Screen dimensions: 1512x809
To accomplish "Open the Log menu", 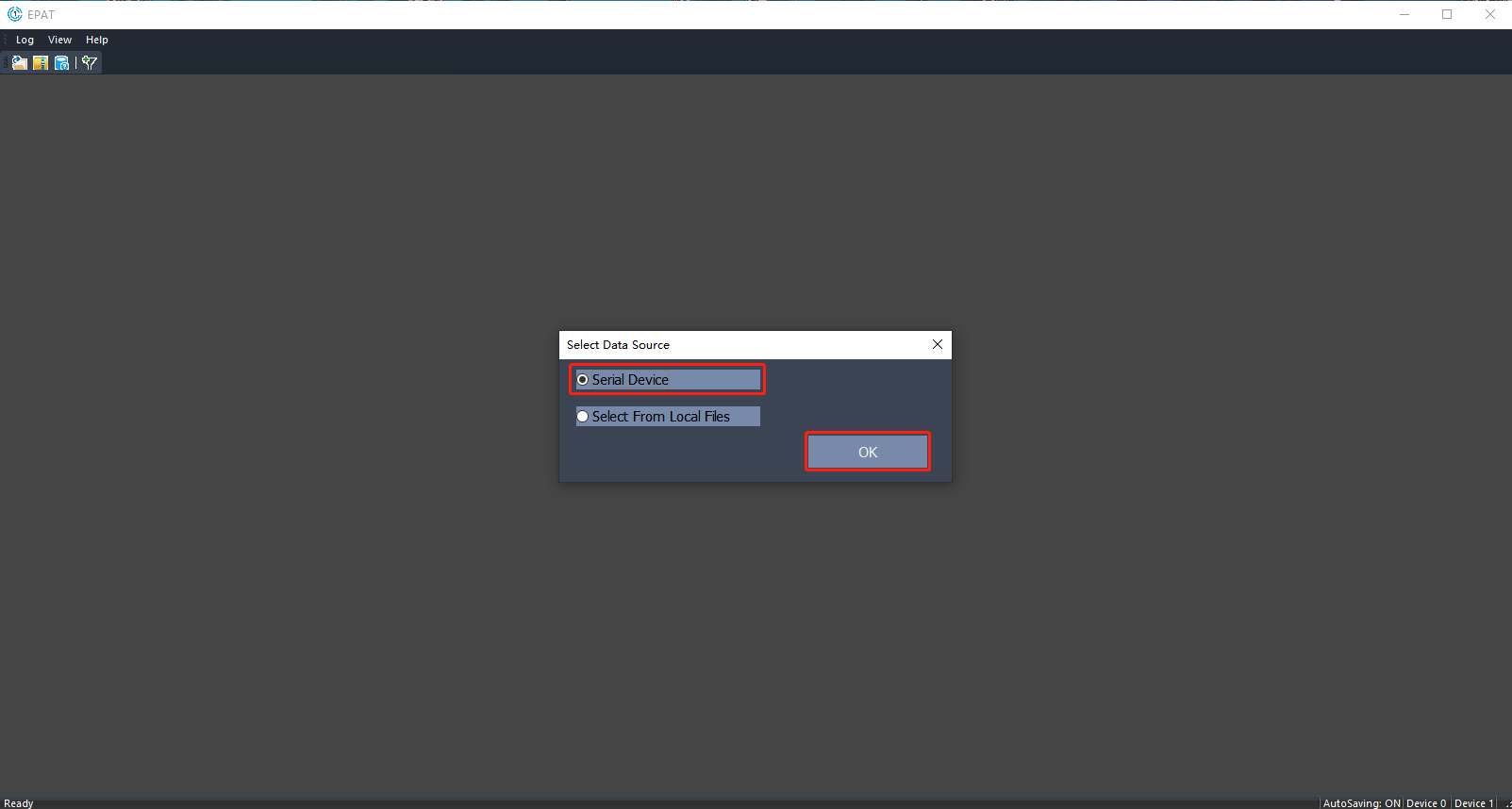I will coord(25,40).
